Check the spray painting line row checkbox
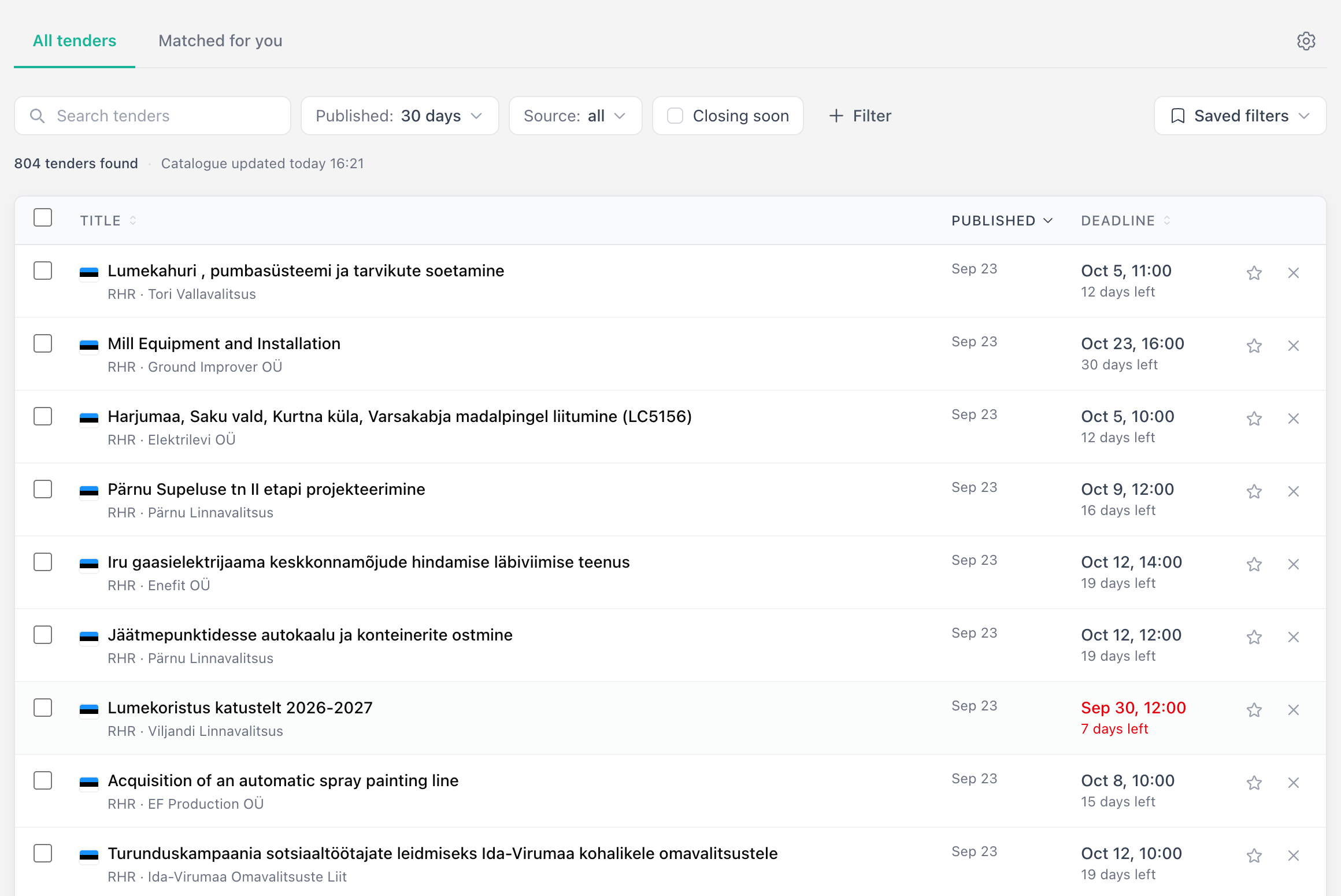Image resolution: width=1341 pixels, height=896 pixels. (43, 780)
